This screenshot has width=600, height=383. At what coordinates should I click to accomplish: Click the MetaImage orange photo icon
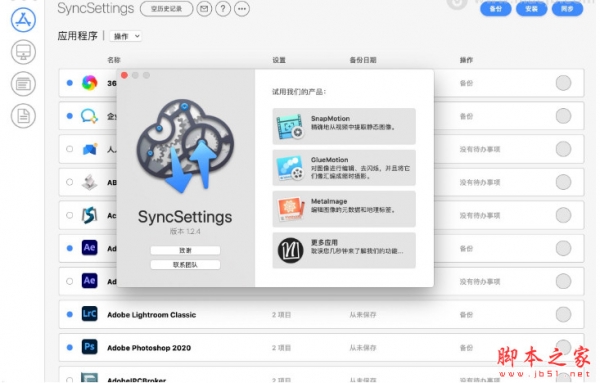click(x=290, y=209)
